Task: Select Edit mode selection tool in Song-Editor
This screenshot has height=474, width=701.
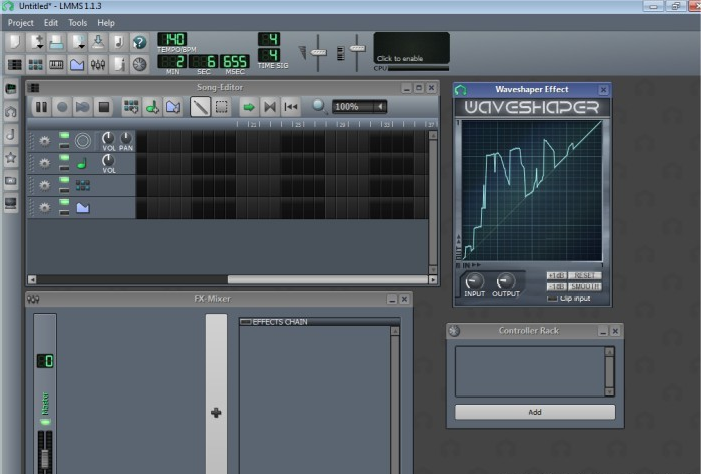Action: click(222, 107)
